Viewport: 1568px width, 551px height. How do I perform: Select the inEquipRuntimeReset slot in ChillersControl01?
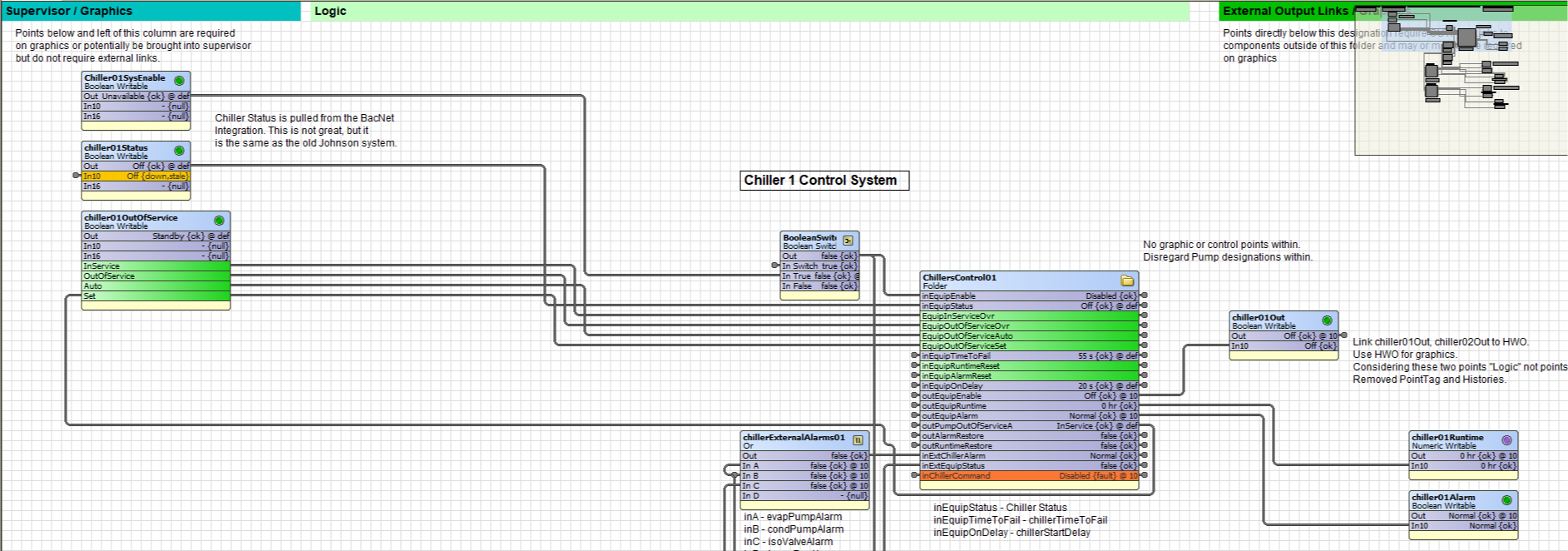[1029, 366]
